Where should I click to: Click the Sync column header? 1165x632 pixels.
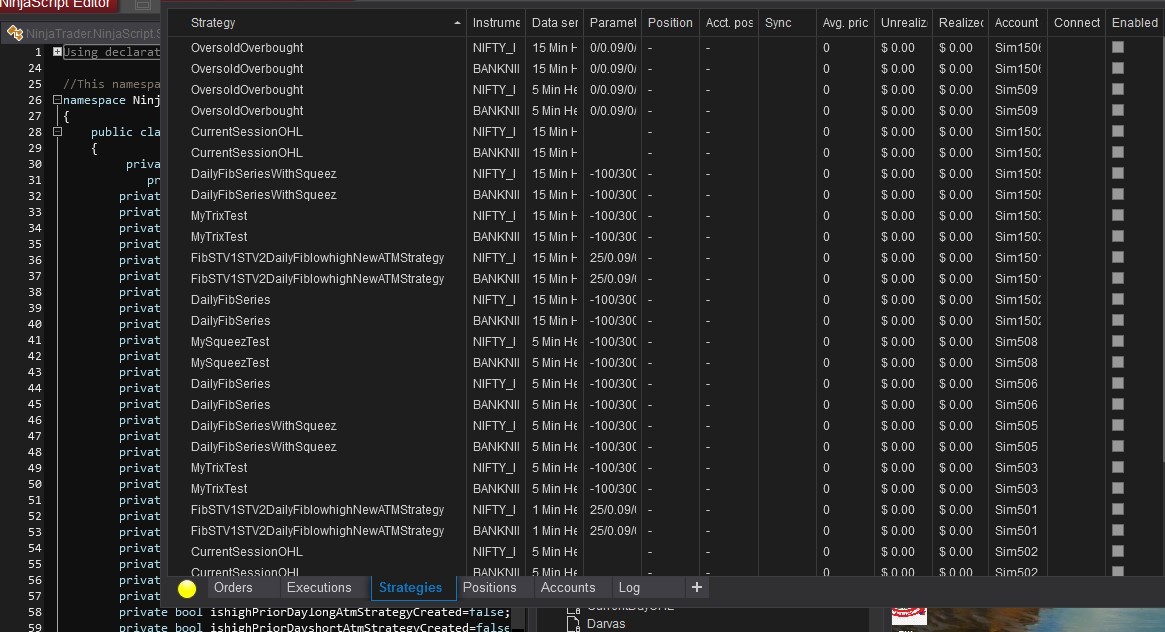(787, 23)
